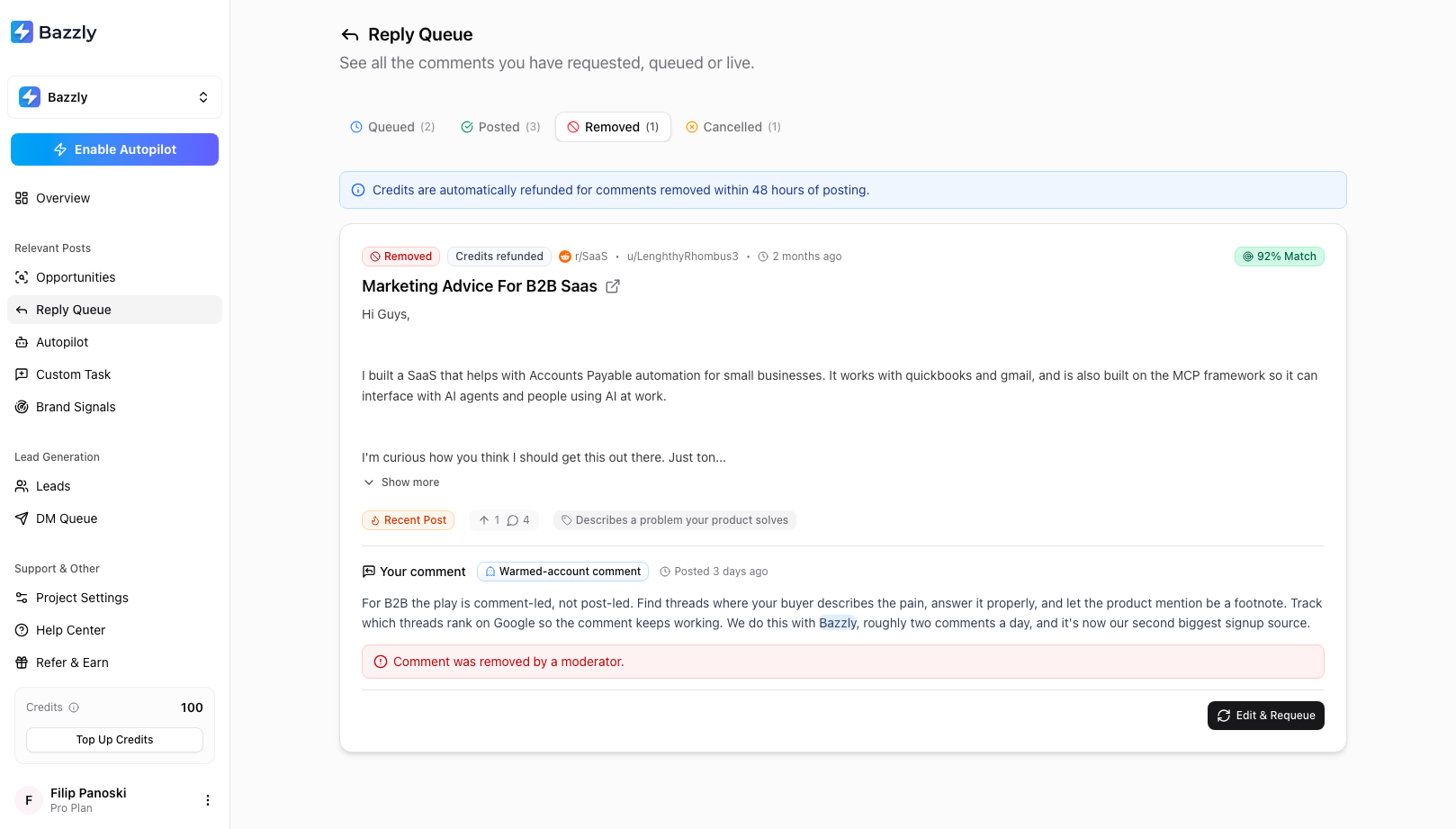Screen dimensions: 1456x829
Task: Click the comment count bubble icon
Action: tap(513, 520)
